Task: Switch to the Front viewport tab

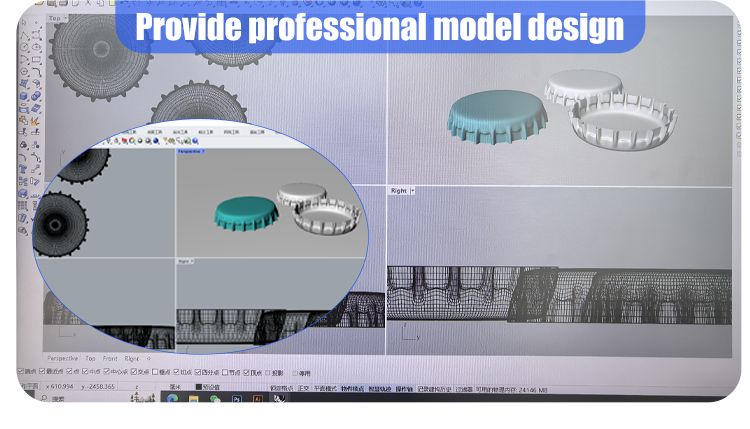Action: tap(110, 357)
